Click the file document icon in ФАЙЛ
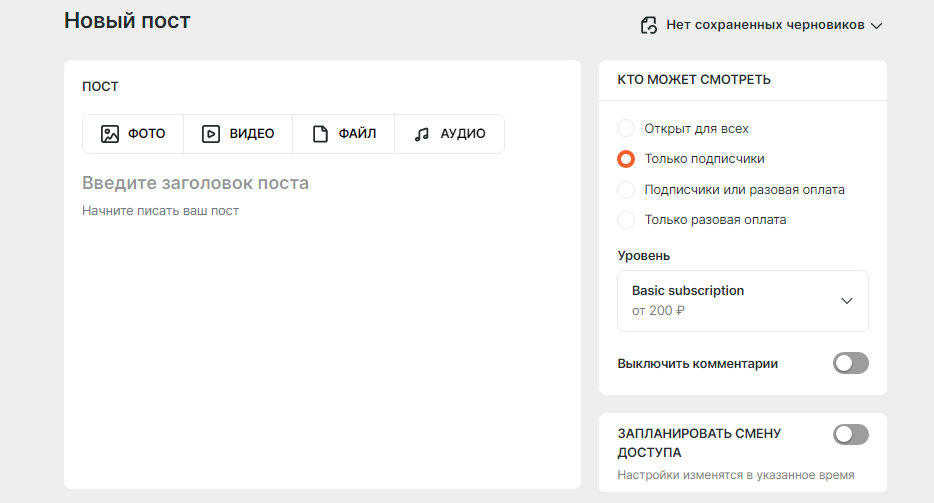Screen dimensions: 934x503 coord(320,134)
